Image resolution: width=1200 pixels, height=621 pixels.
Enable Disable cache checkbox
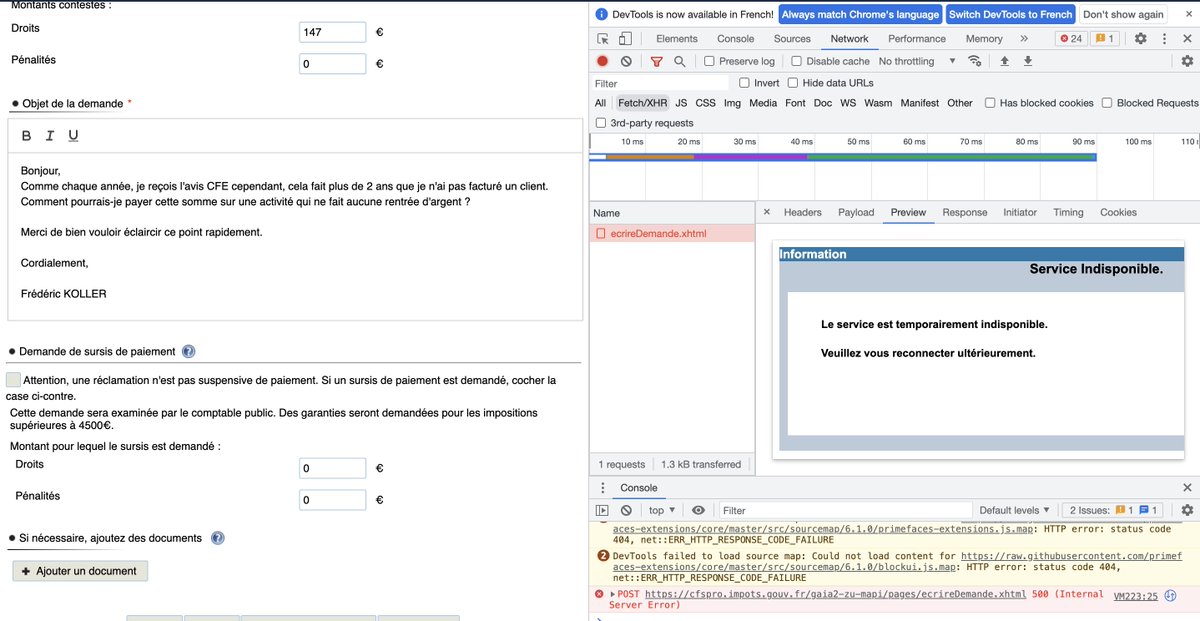[x=796, y=61]
